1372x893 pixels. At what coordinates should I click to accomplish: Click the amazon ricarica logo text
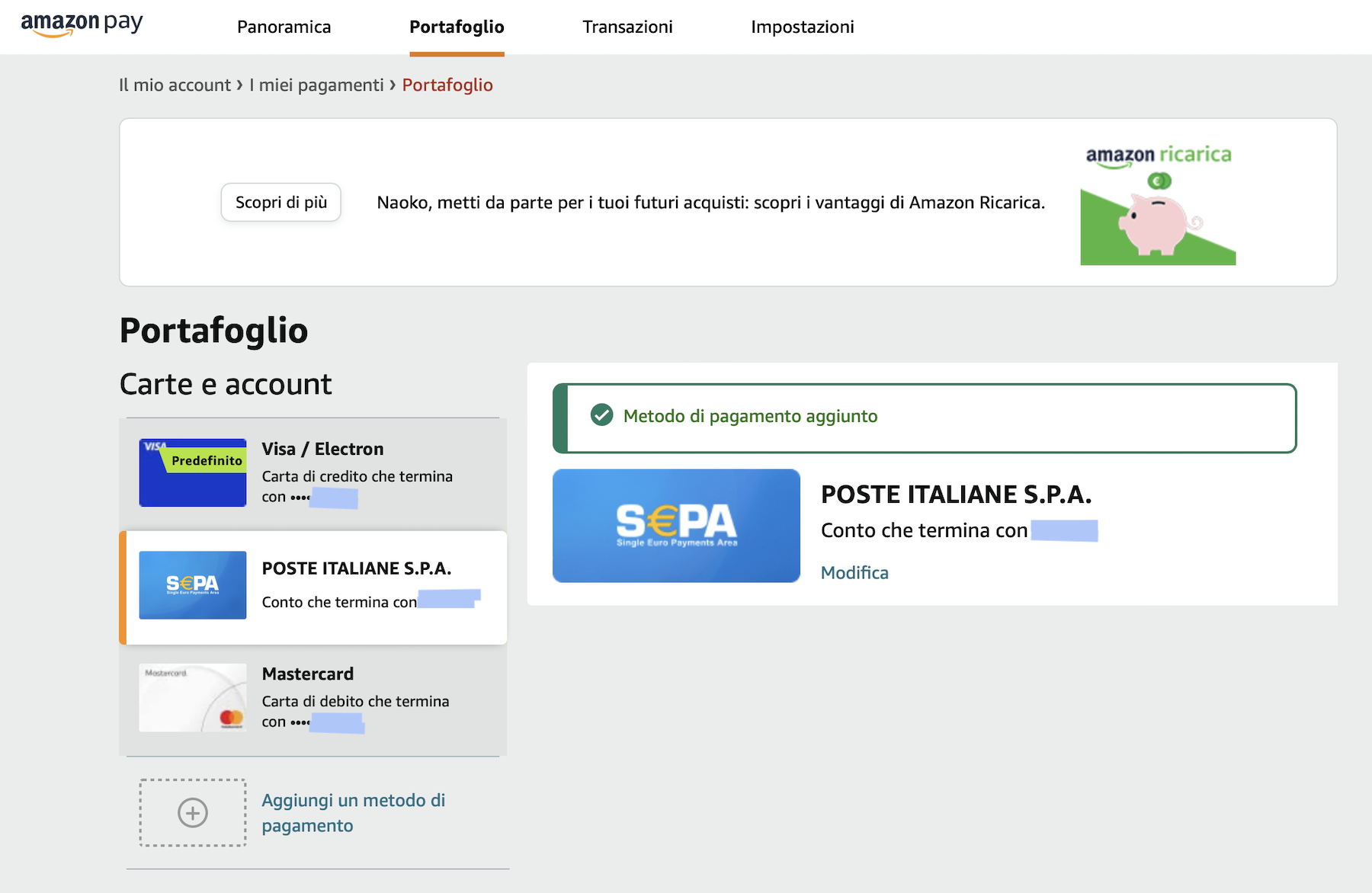(1159, 155)
